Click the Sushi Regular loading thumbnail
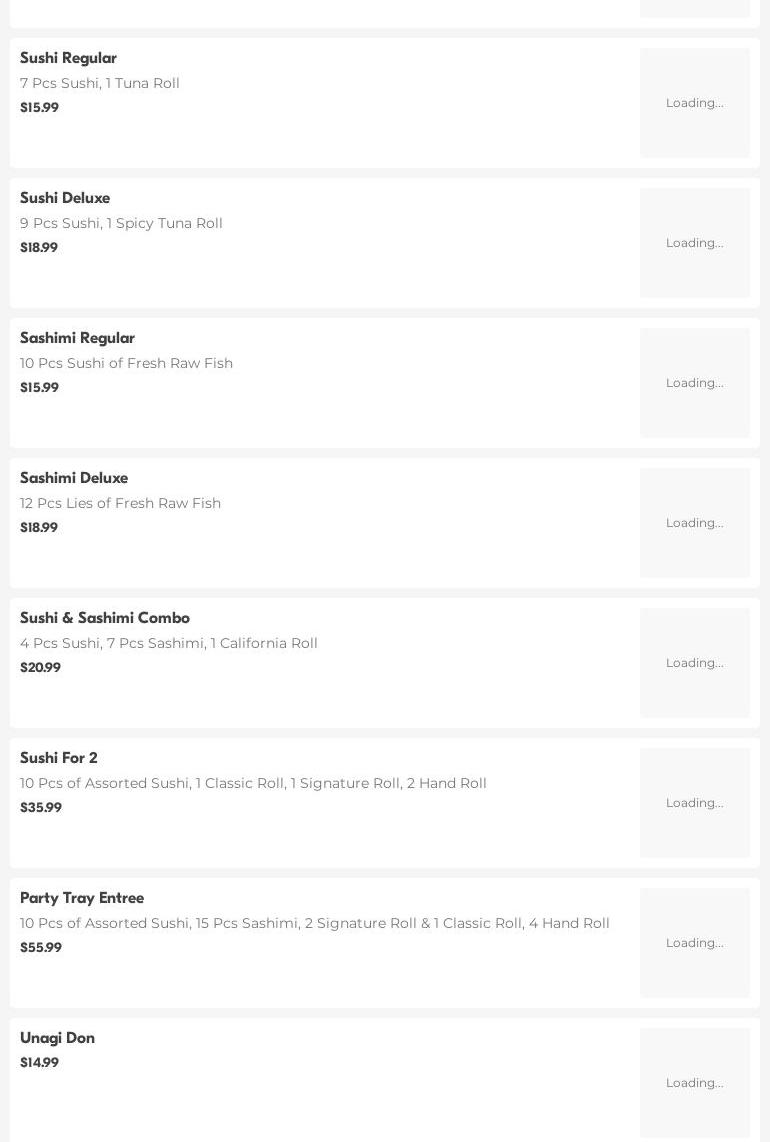Viewport: 770px width, 1142px height. tap(694, 103)
